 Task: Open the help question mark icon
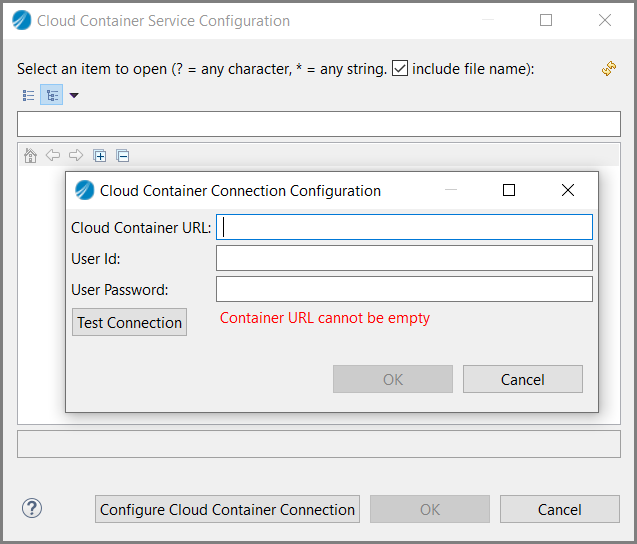[32, 508]
